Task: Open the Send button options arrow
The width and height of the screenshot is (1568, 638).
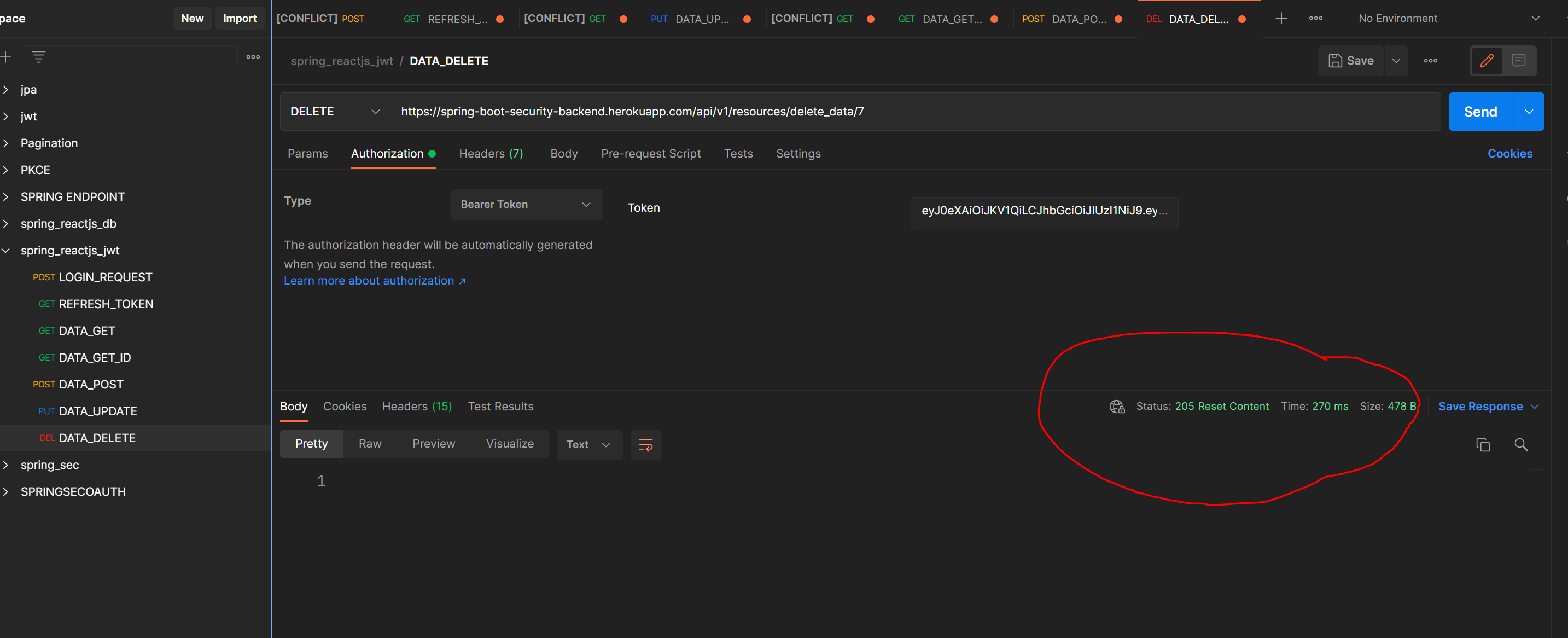Action: (x=1529, y=112)
